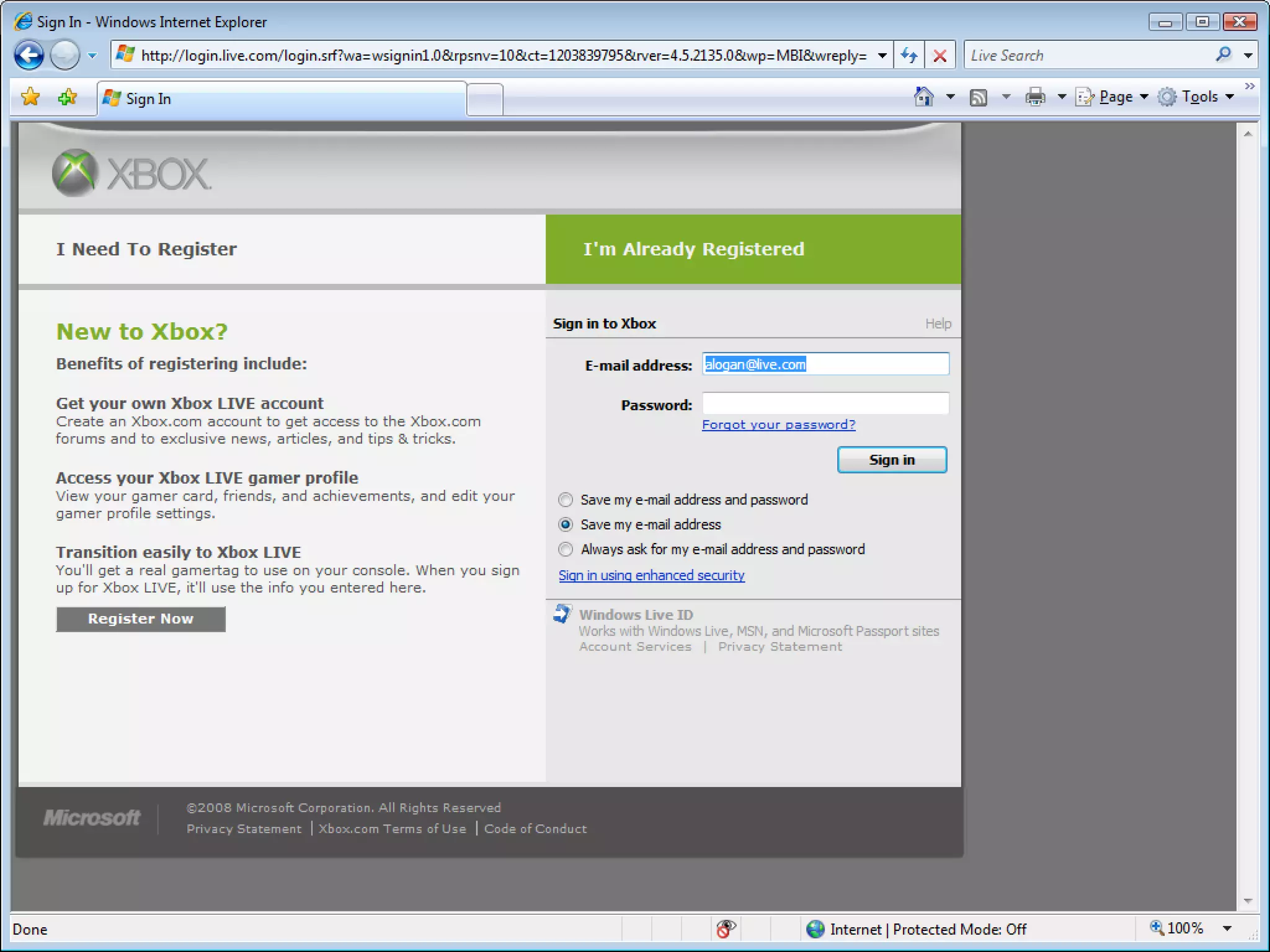Screen dimensions: 1270x952
Task: Click the scrollbar down arrow
Action: click(x=1248, y=901)
